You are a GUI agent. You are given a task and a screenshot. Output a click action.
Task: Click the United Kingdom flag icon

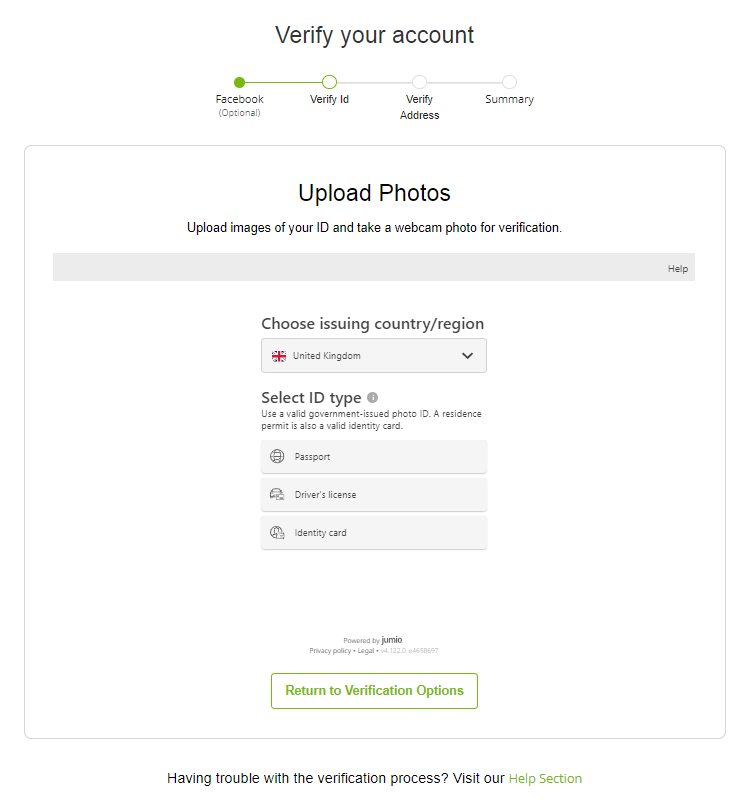click(278, 355)
